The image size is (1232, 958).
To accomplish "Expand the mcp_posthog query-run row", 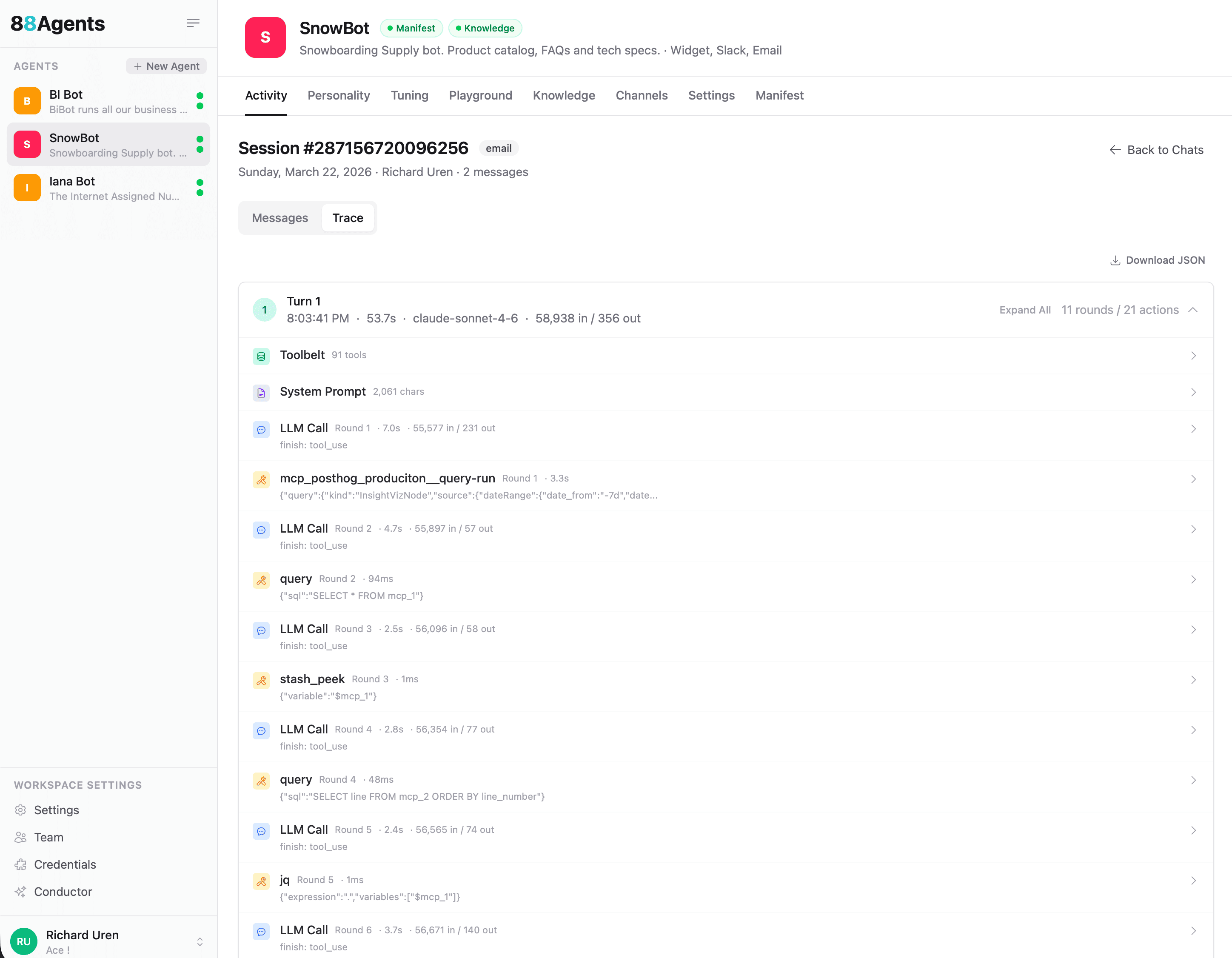I will coord(1193,479).
